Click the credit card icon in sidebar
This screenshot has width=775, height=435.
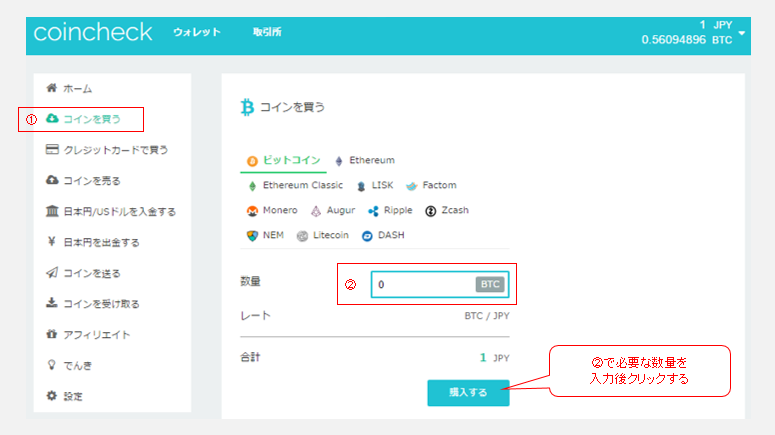coord(52,149)
